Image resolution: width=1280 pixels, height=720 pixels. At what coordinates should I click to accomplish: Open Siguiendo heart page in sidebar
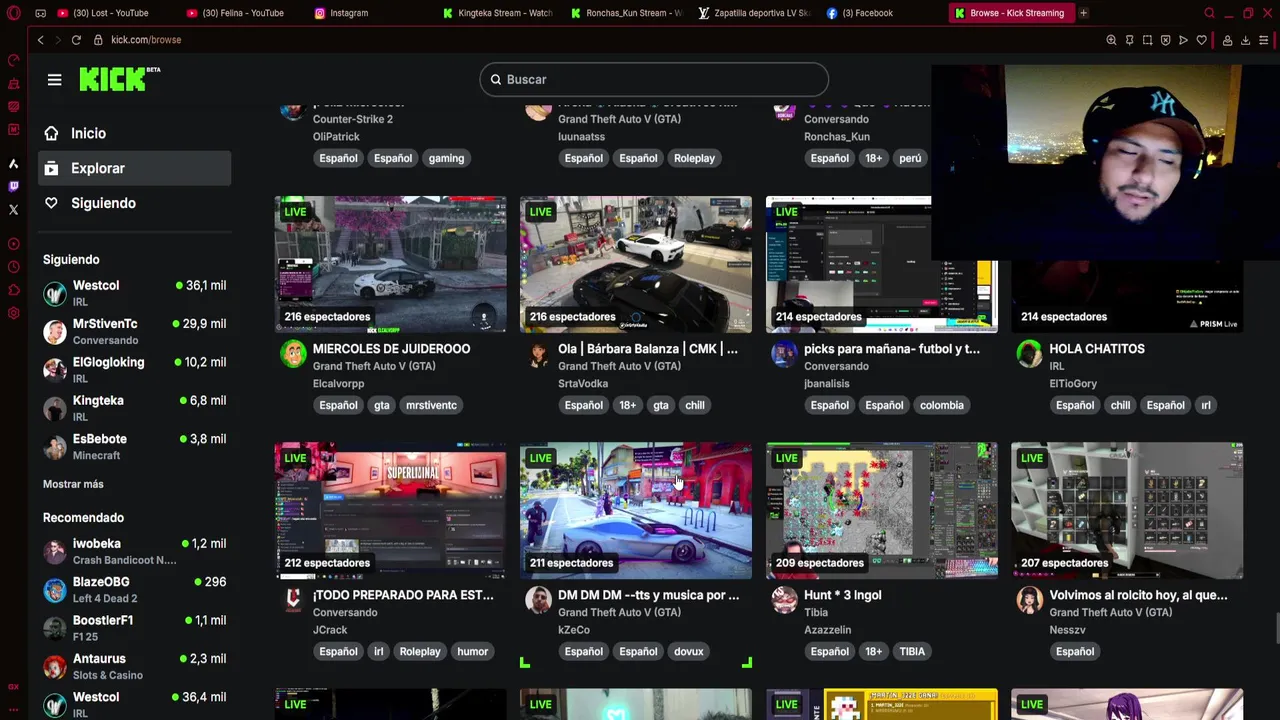click(x=135, y=203)
